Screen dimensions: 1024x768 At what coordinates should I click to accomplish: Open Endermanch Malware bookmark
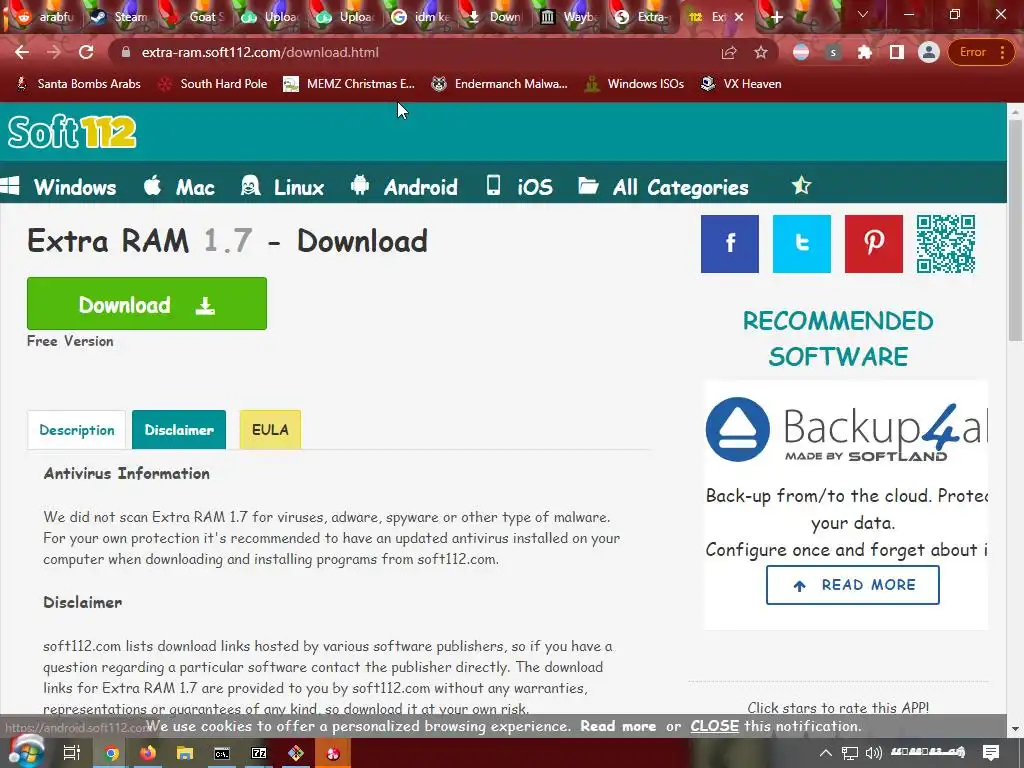500,84
